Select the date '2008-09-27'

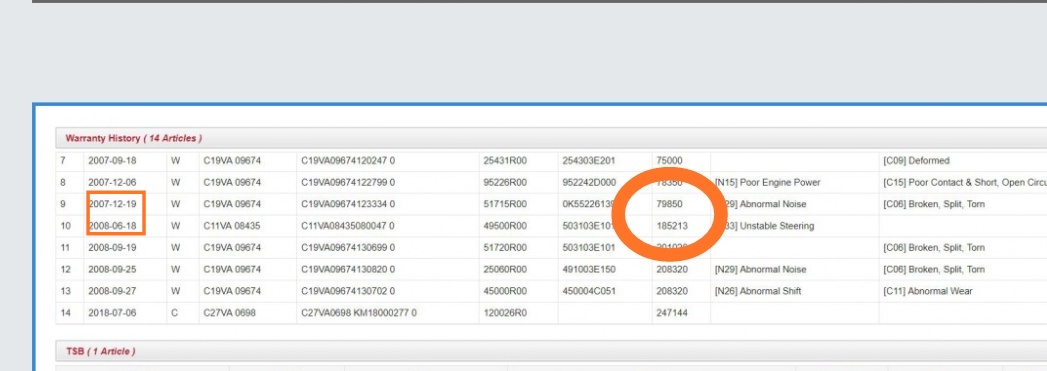pyautogui.click(x=112, y=292)
